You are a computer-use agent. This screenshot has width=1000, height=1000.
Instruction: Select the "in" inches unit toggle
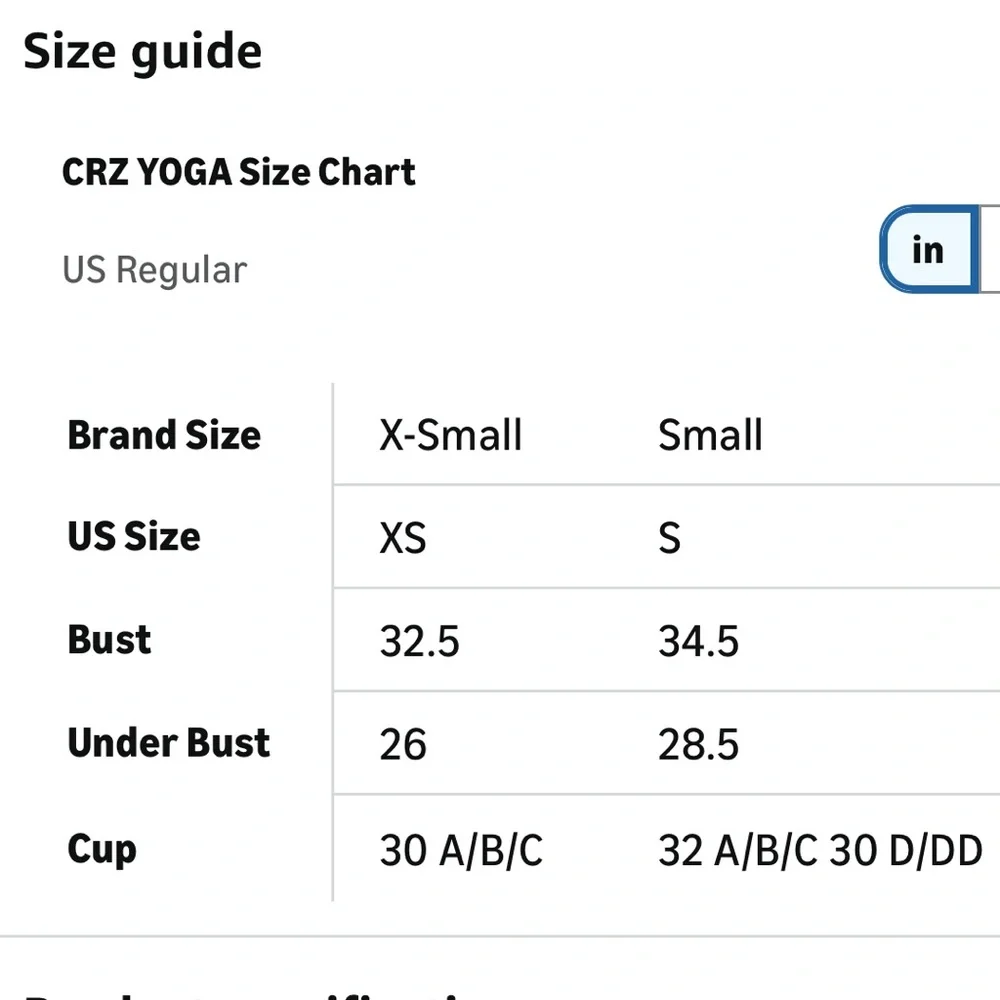click(928, 250)
